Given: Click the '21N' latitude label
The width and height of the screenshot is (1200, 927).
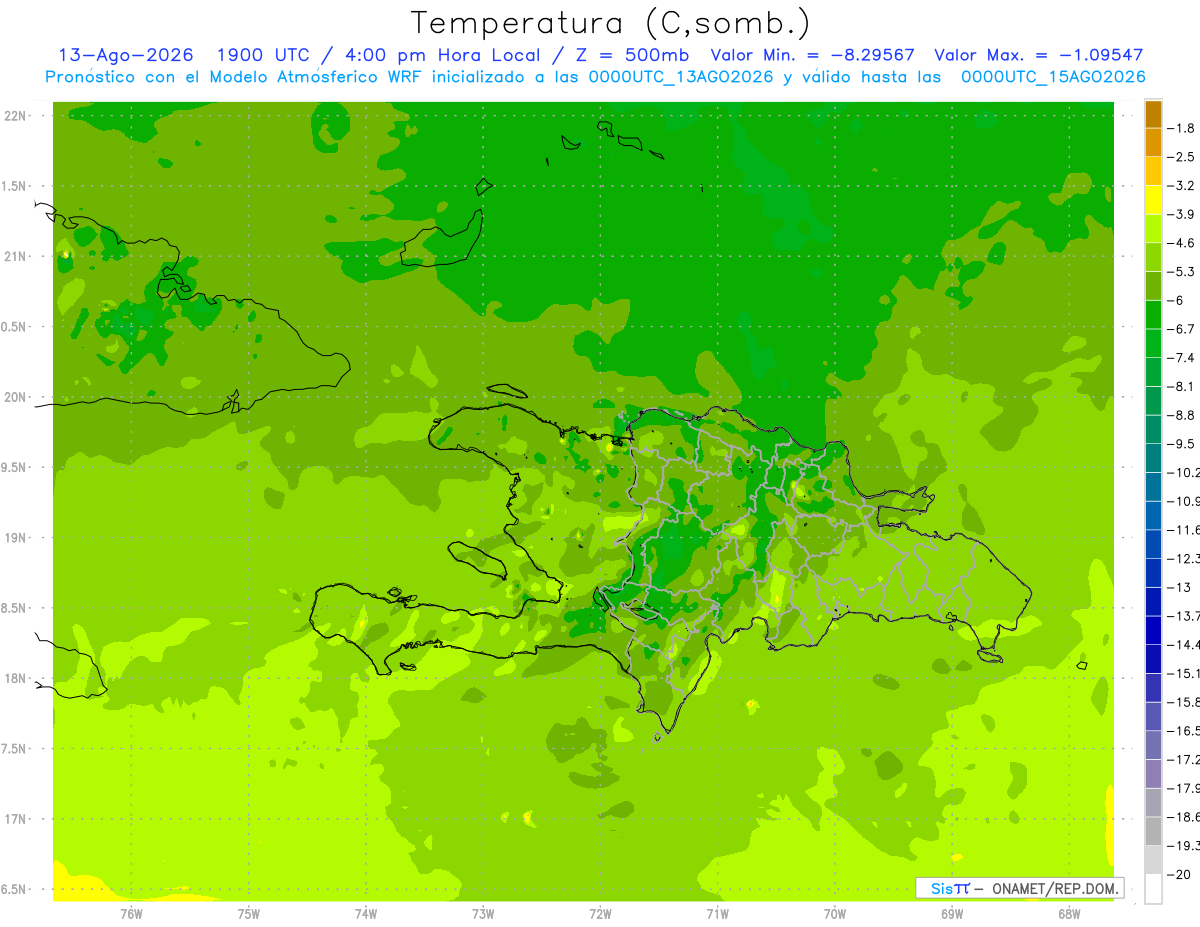Looking at the screenshot, I should coord(15,256).
